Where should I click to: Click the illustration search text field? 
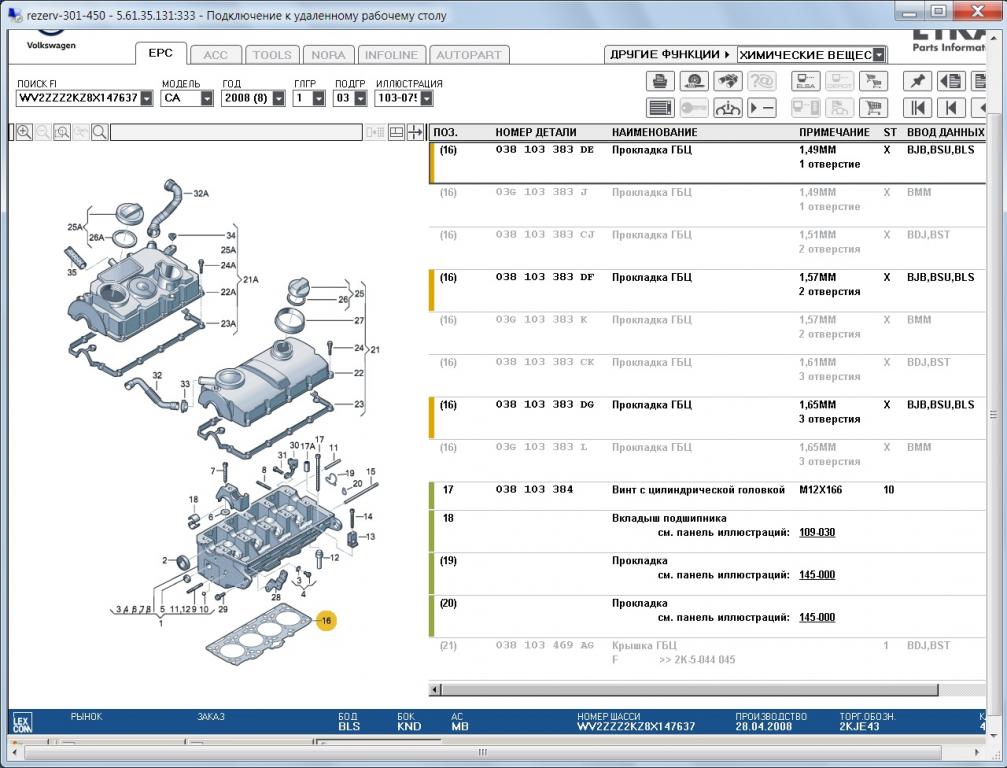236,132
